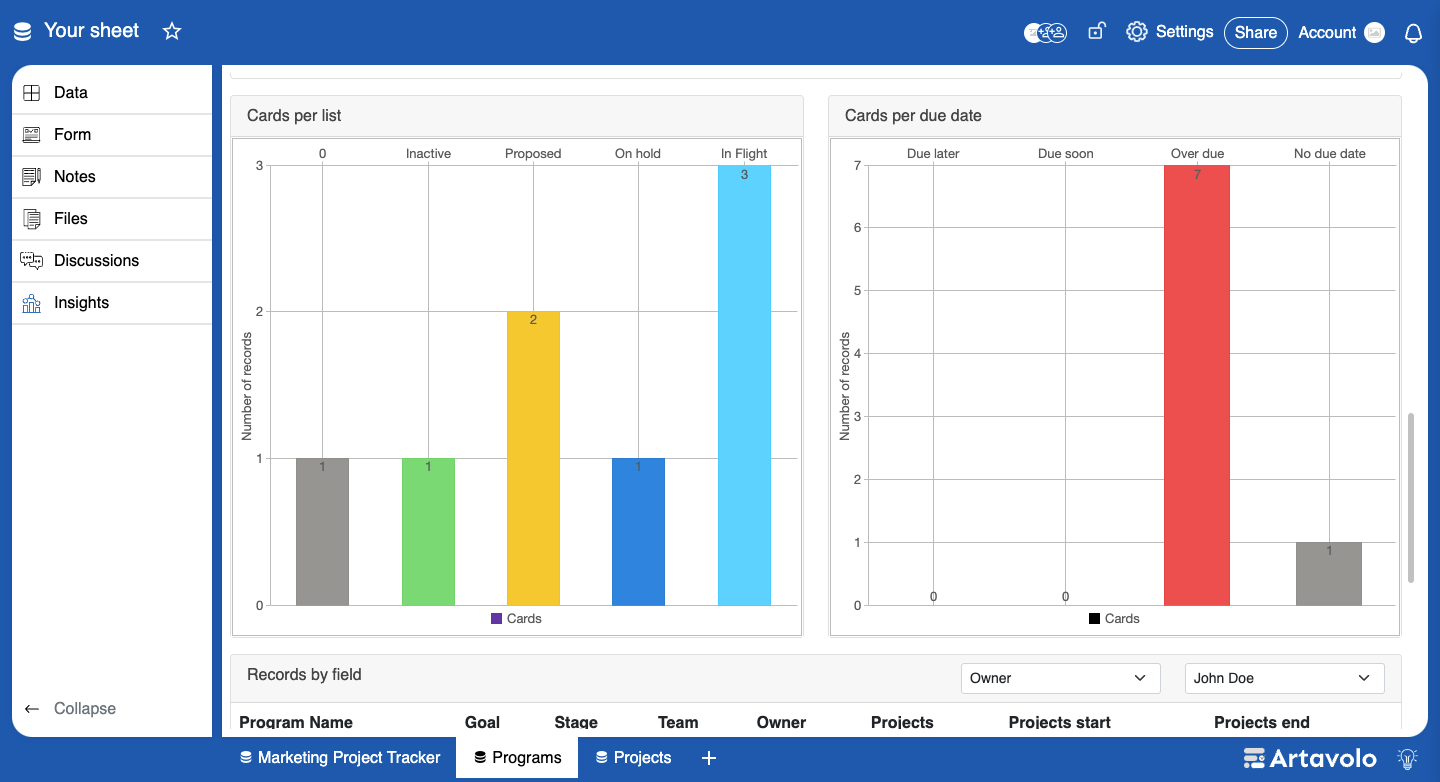The width and height of the screenshot is (1440, 782).
Task: Click the Notes icon in sidebar
Action: [32, 177]
